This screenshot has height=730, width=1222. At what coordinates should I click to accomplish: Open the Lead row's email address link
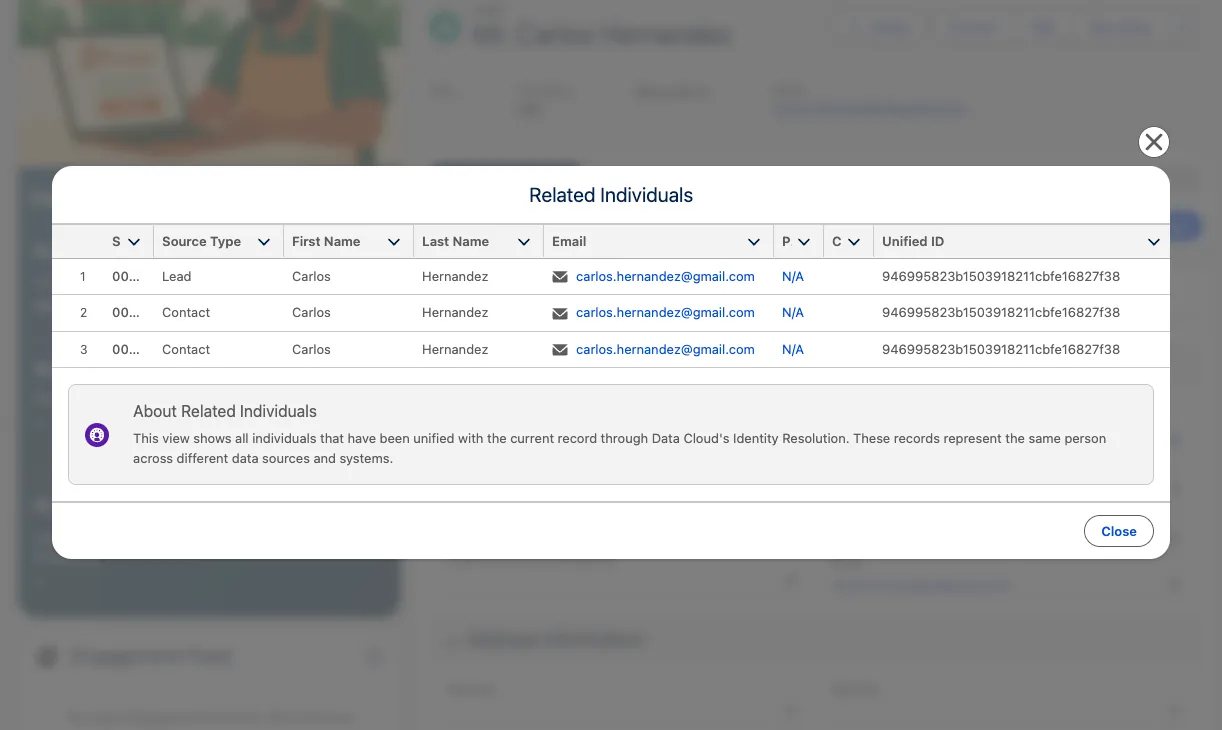pos(665,277)
